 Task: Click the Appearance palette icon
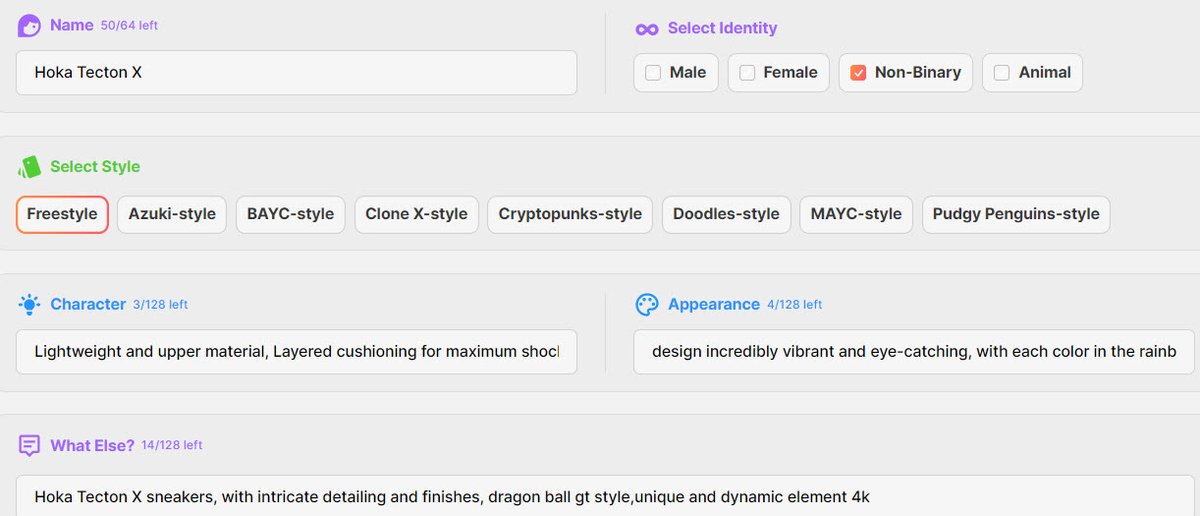point(647,304)
